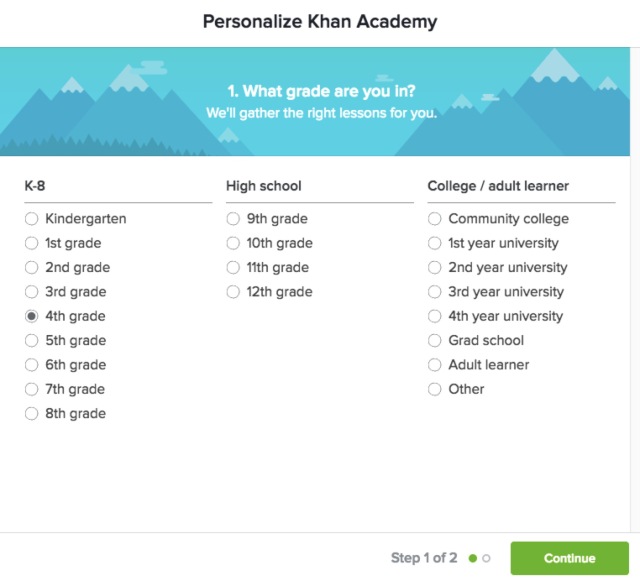The height and width of the screenshot is (581, 640).
Task: Choose 1st grade option
Action: pos(32,243)
